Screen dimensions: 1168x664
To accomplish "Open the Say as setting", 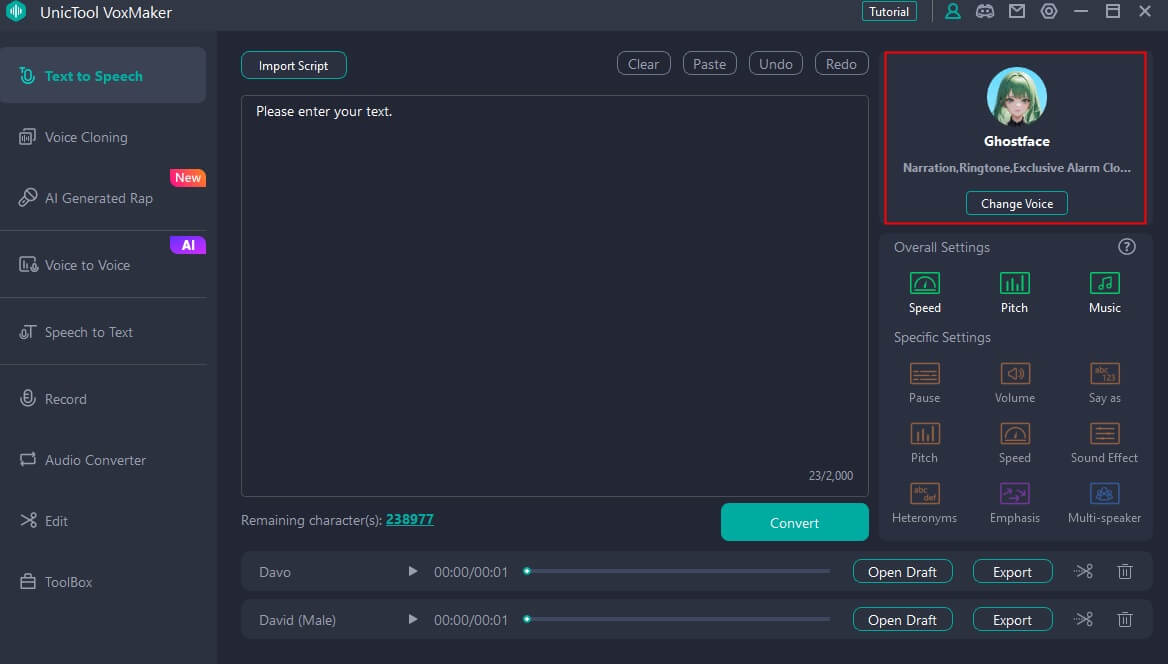I will point(1104,382).
